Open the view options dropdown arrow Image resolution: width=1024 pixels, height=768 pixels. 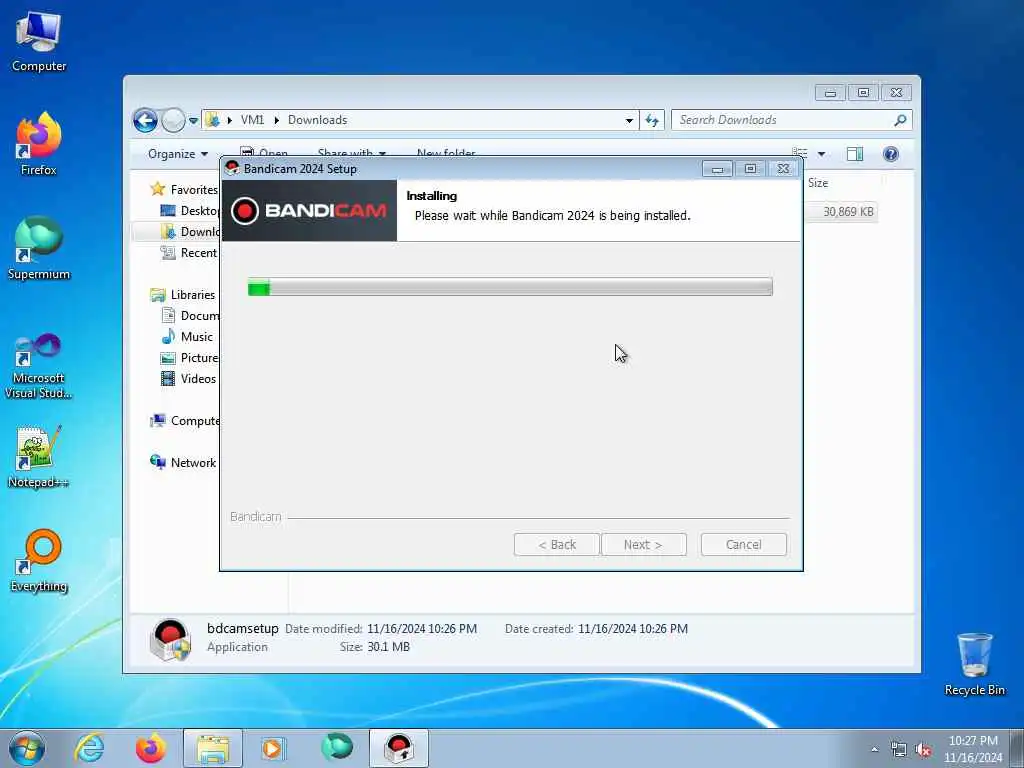point(822,154)
